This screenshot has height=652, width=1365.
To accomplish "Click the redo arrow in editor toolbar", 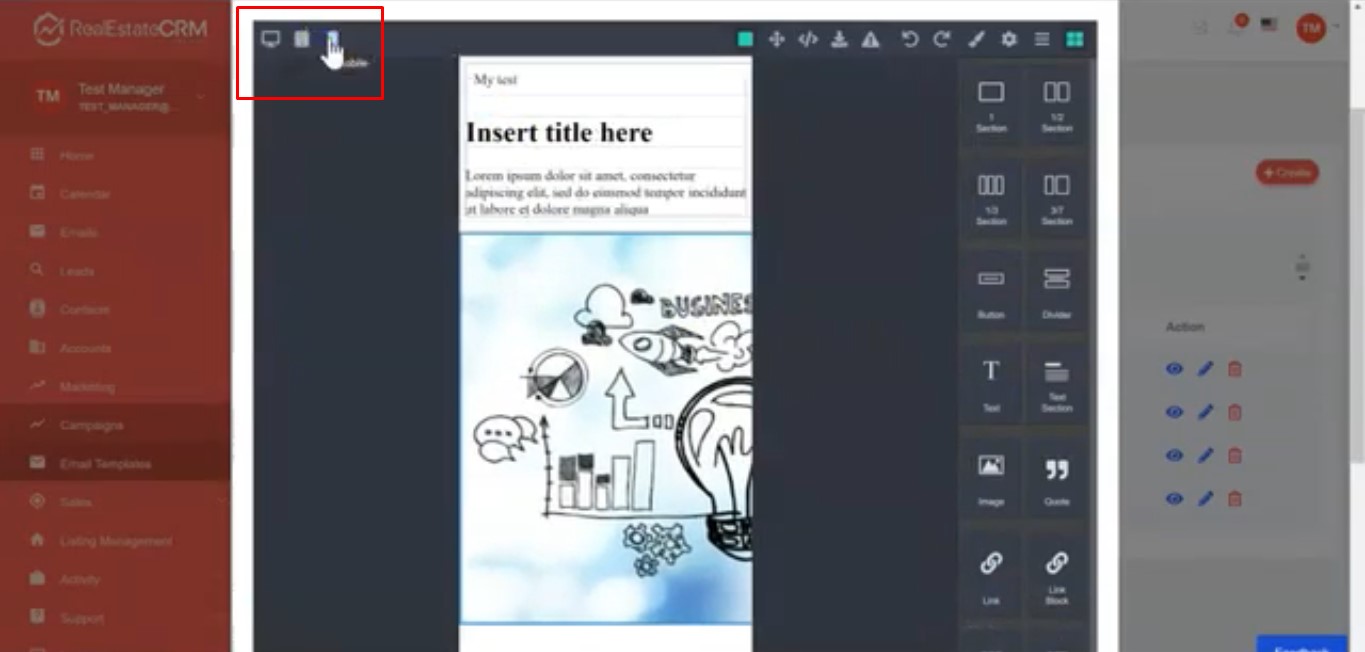I will coord(941,39).
